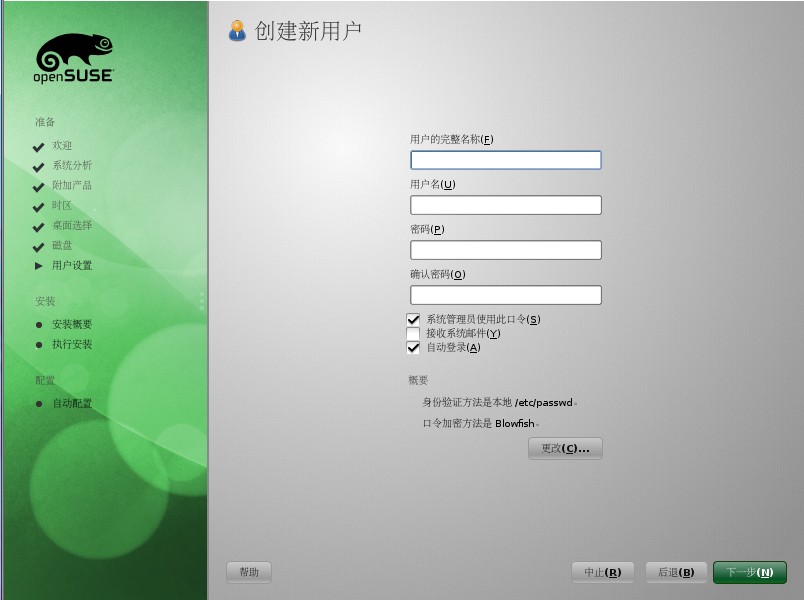Proceed with the 下一步(N) button
The image size is (804, 600).
(x=750, y=572)
